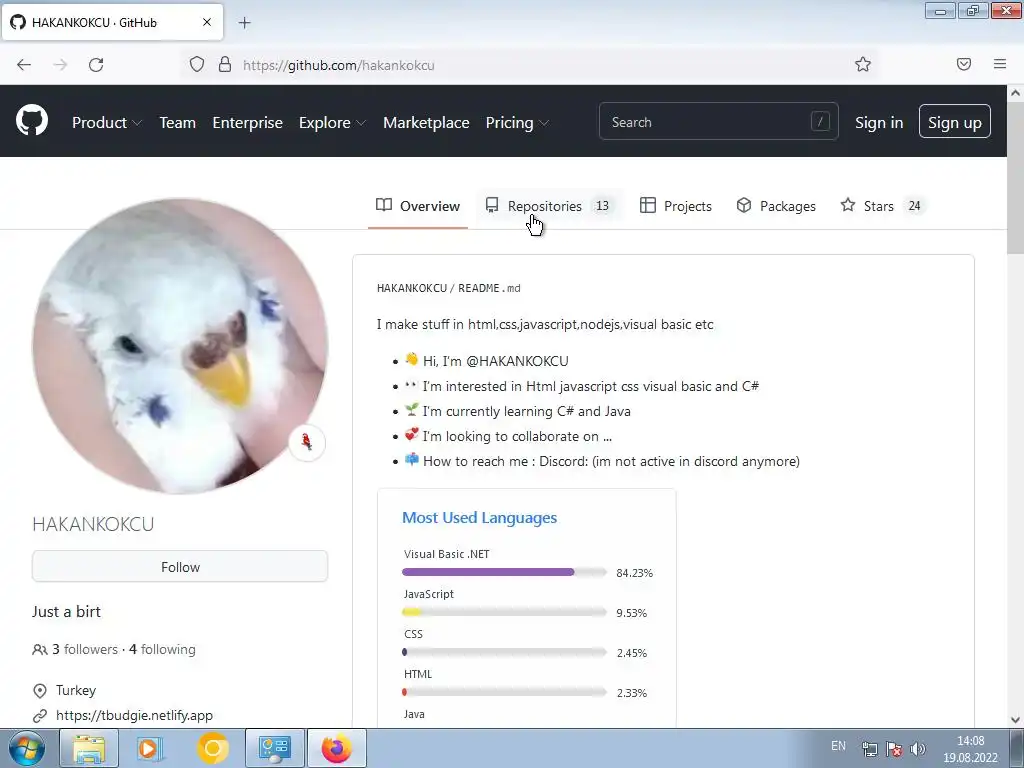This screenshot has width=1024, height=768.
Task: Click the Firefox icon in the taskbar
Action: (336, 748)
